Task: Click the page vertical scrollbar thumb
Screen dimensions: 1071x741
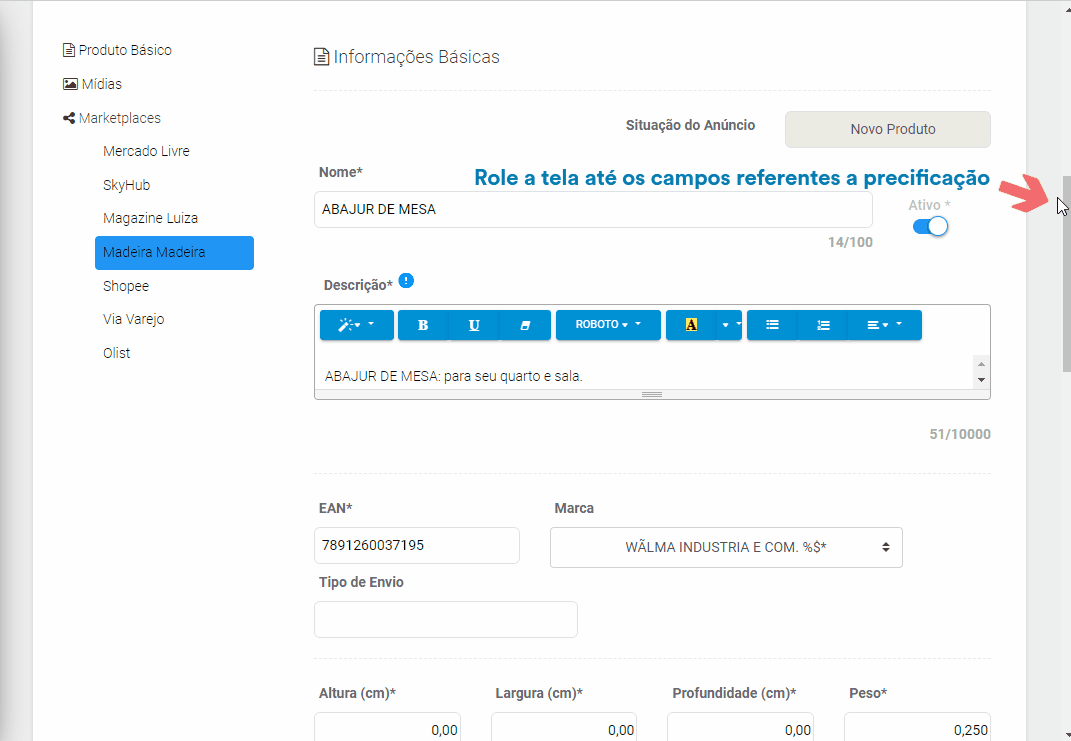Action: click(x=1066, y=273)
